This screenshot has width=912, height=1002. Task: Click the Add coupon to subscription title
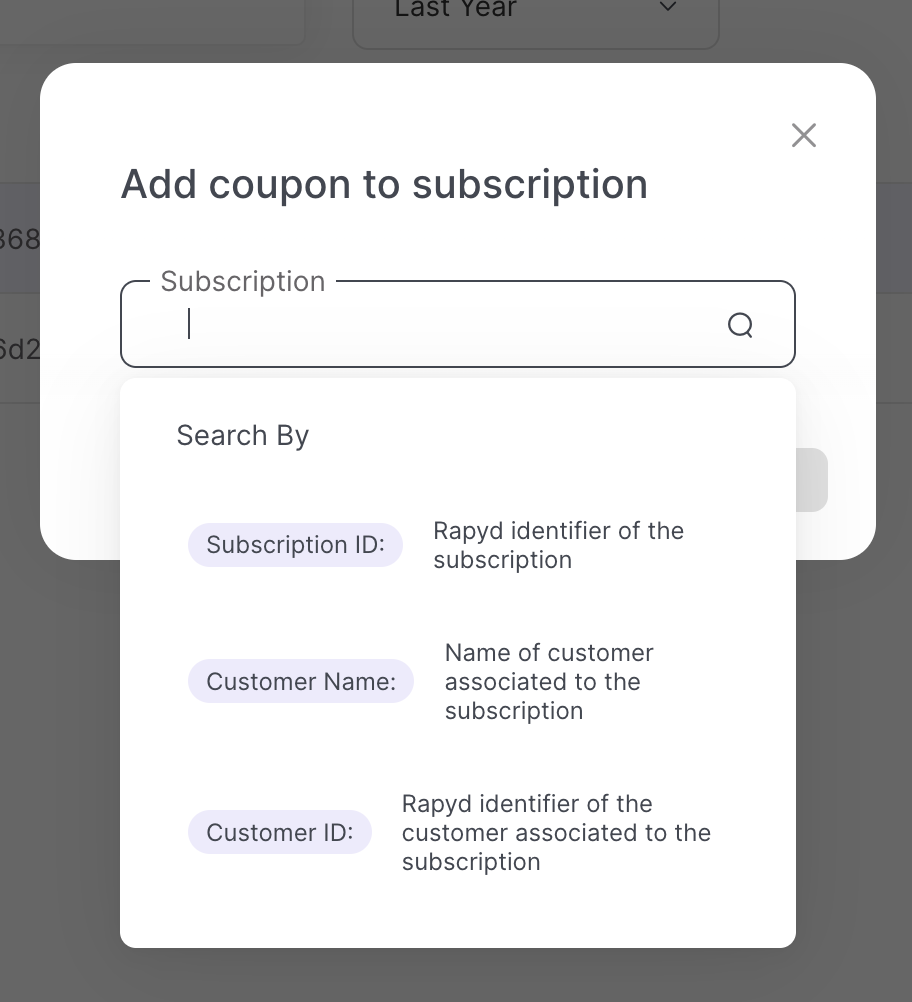(384, 184)
